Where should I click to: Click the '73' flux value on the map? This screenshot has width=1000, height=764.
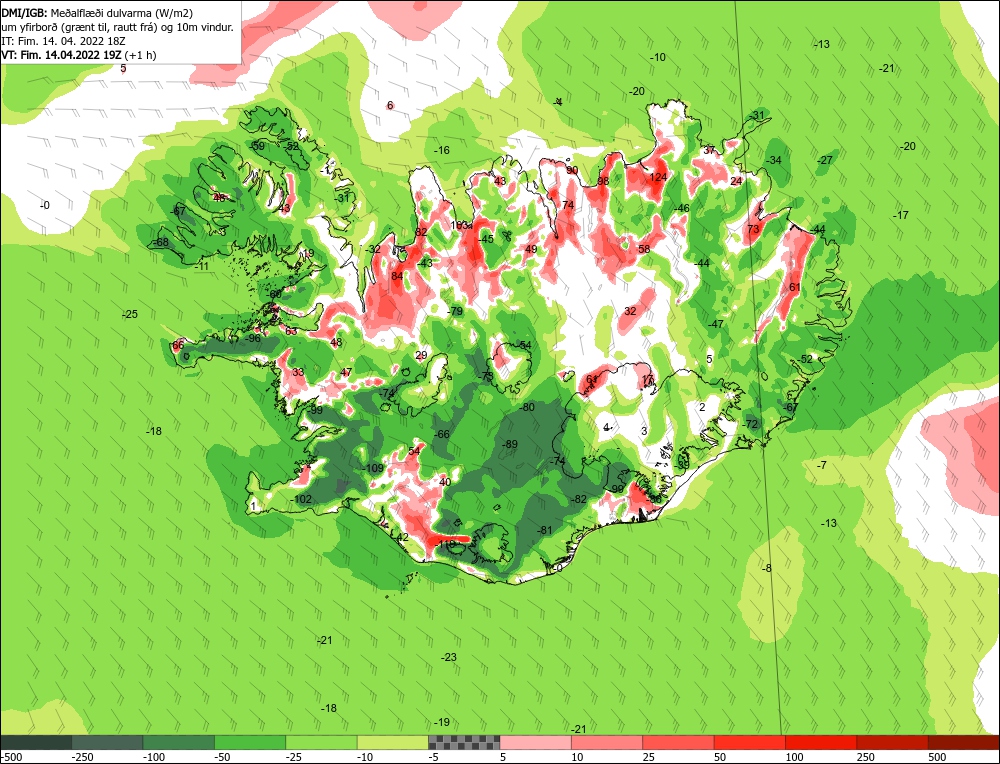pyautogui.click(x=753, y=229)
